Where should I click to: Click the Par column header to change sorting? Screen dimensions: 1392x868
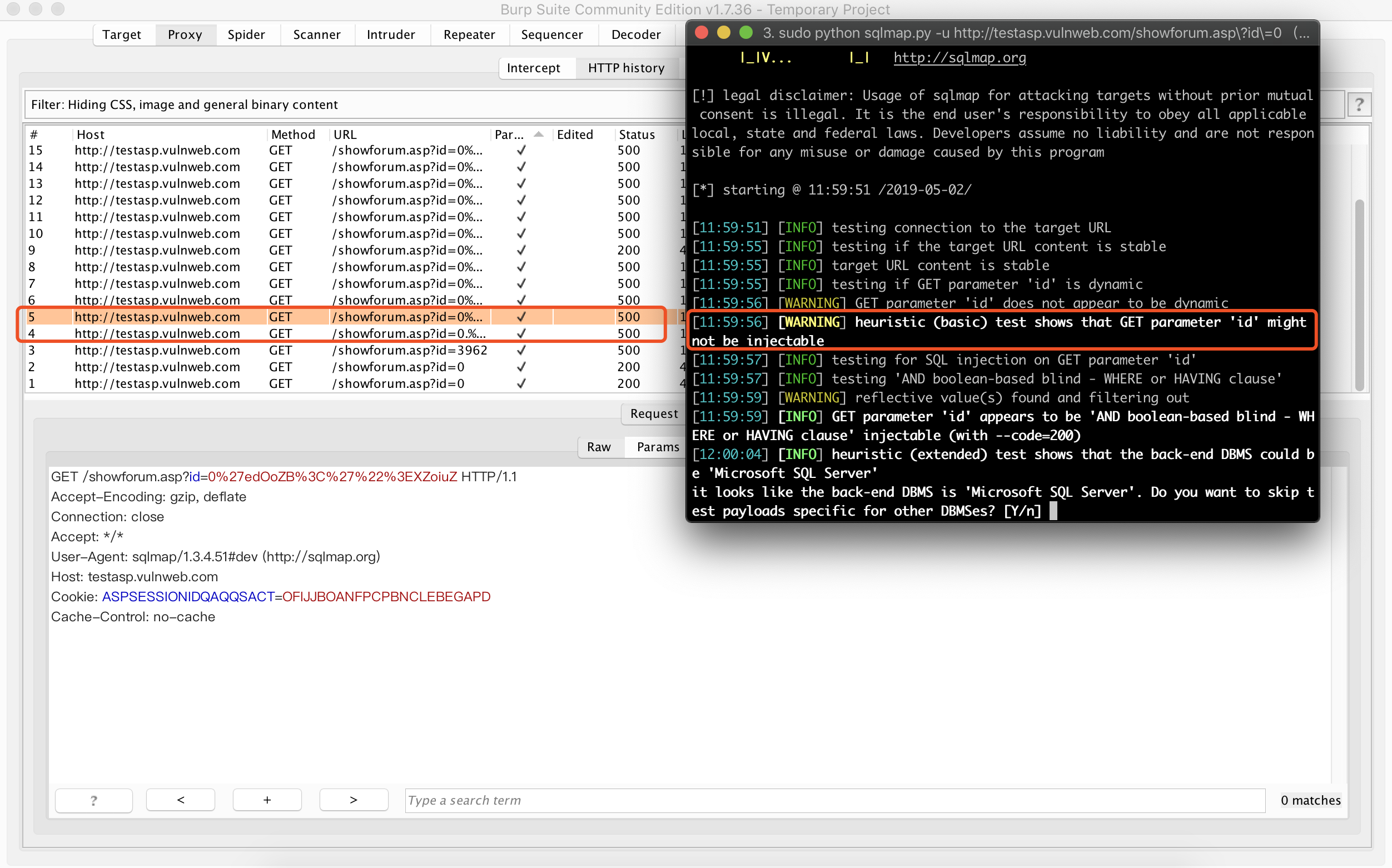[508, 134]
